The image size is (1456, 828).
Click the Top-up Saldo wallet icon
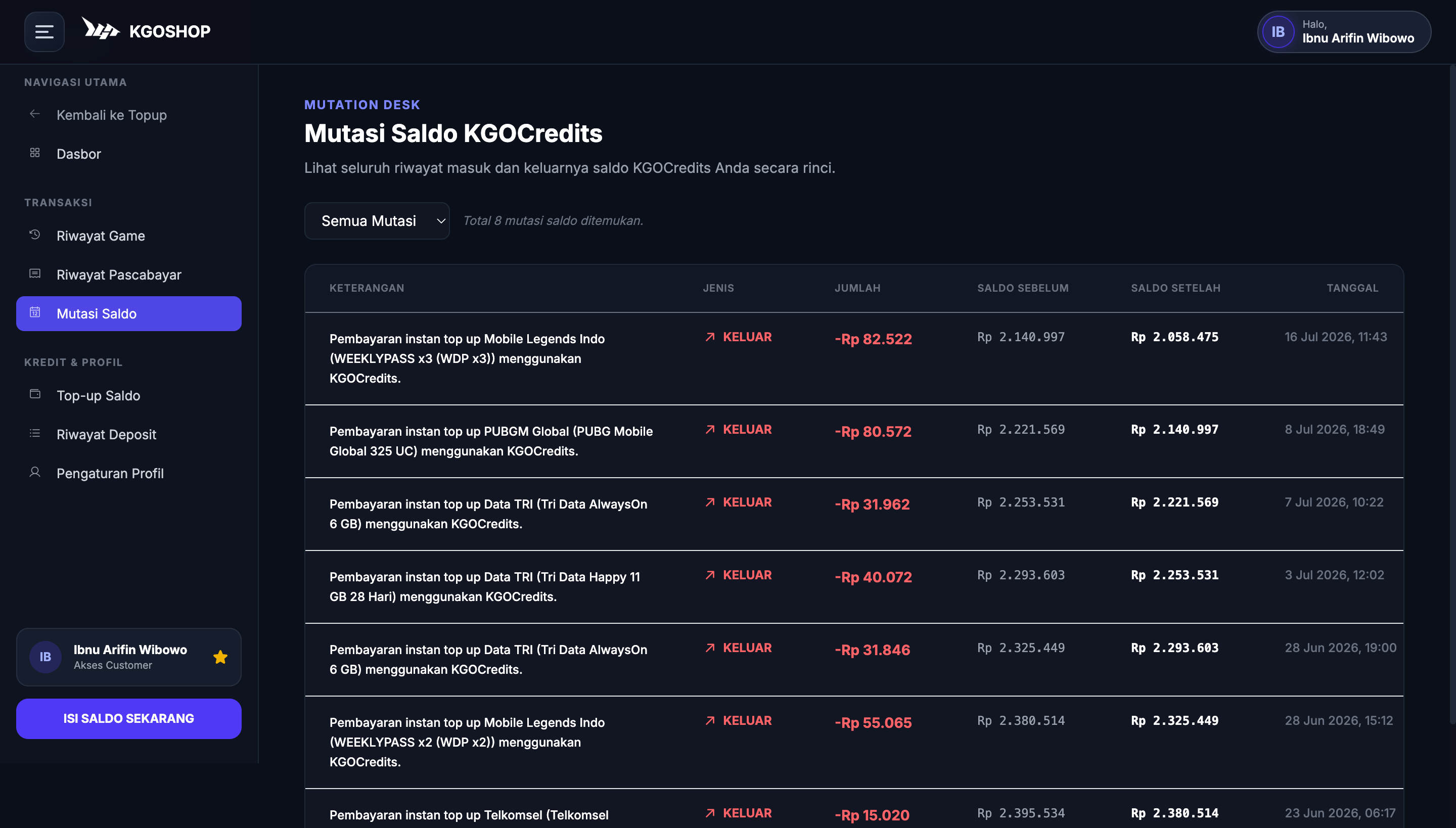coord(35,395)
